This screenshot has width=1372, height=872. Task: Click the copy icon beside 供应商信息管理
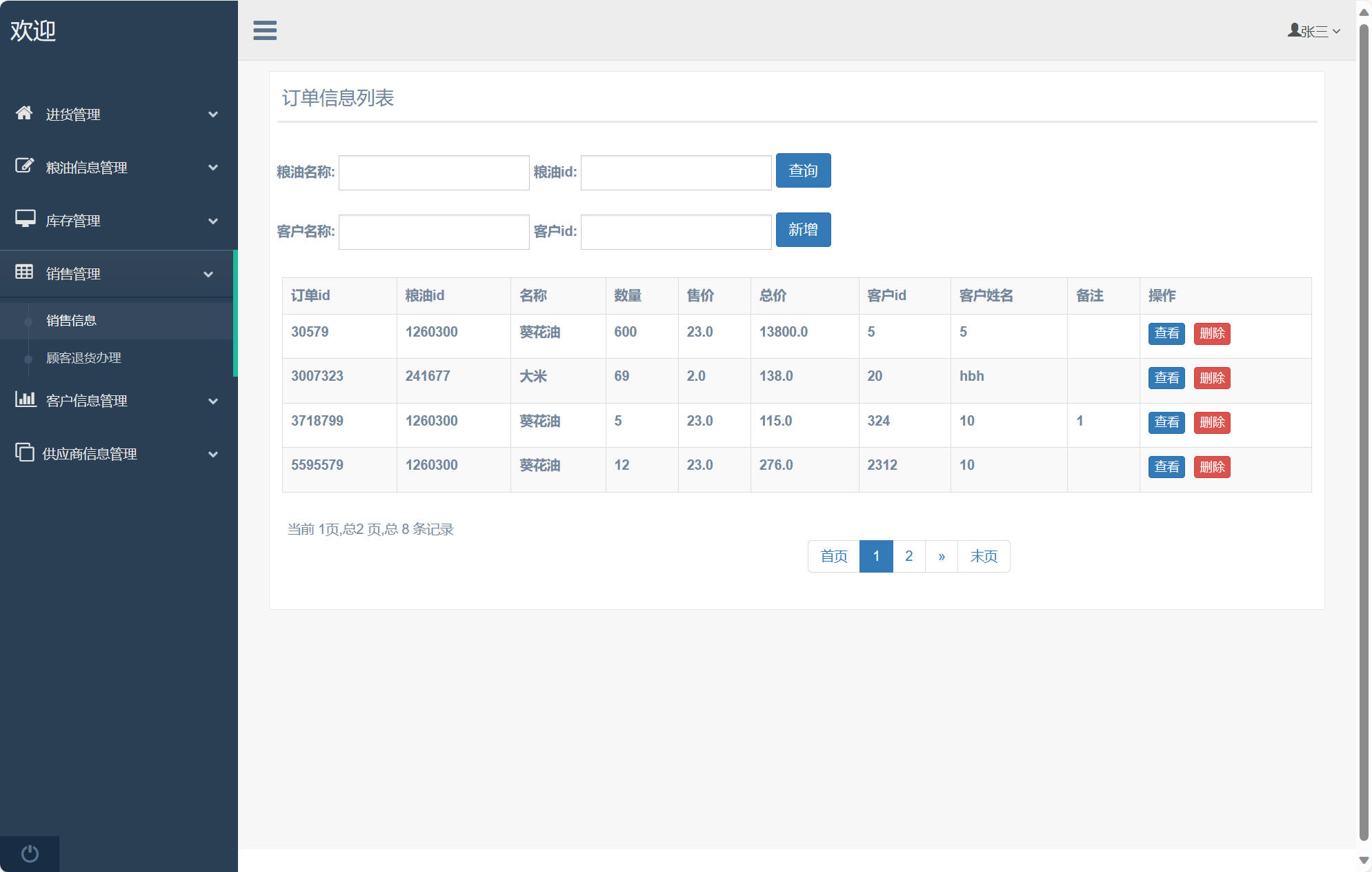click(x=24, y=453)
